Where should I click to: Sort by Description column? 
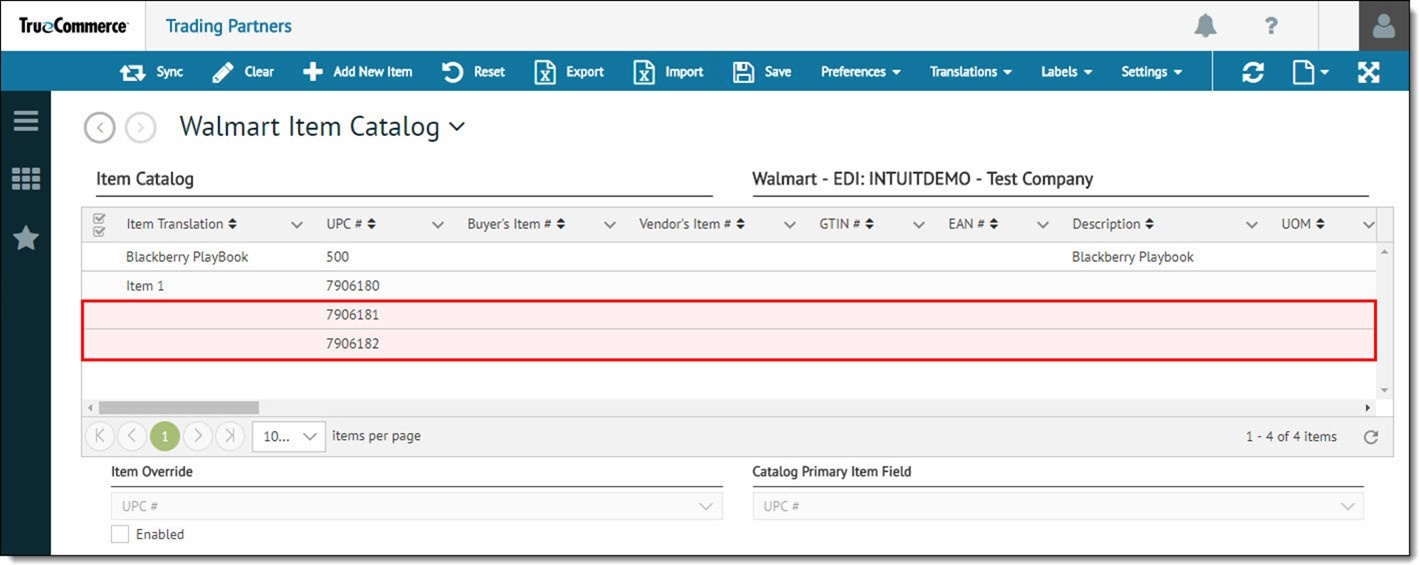(x=1113, y=224)
